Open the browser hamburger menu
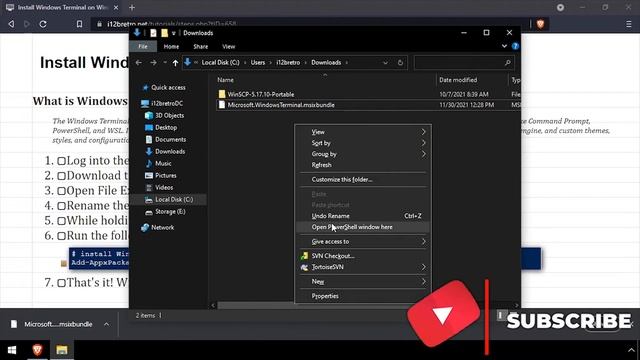The height and width of the screenshot is (360, 640). point(629,24)
